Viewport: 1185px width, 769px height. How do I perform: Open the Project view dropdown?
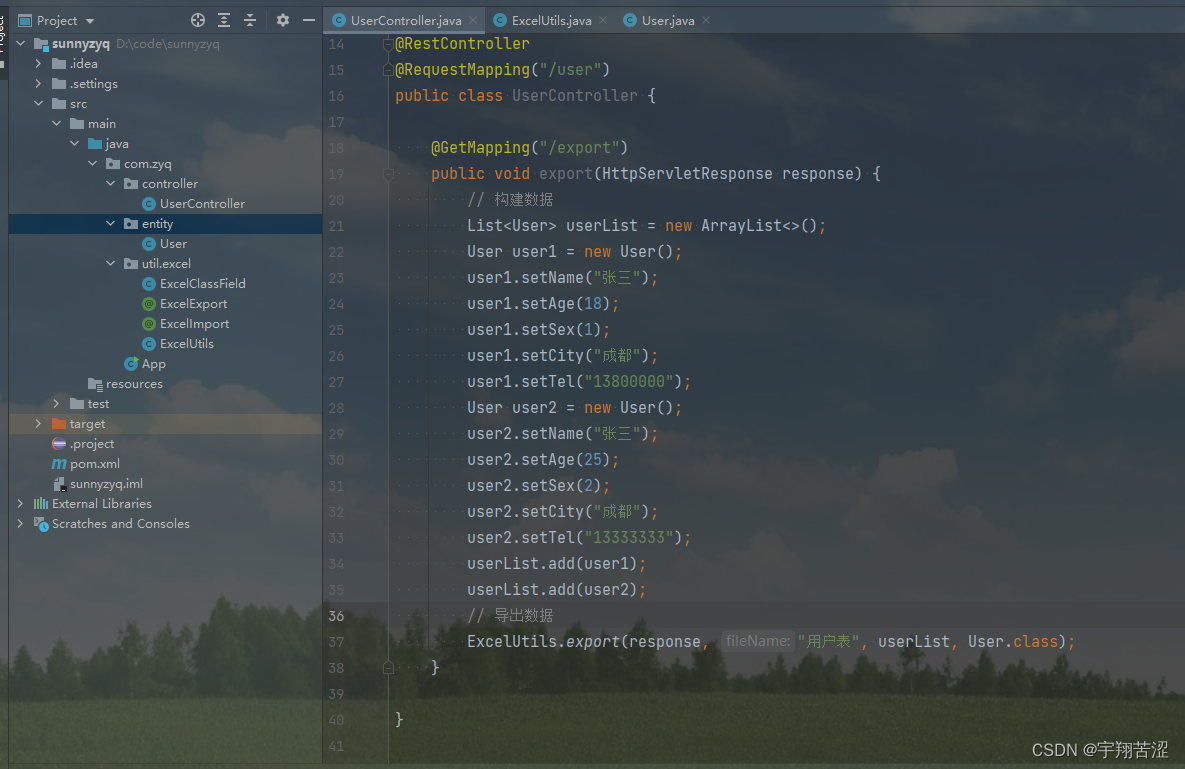point(90,21)
